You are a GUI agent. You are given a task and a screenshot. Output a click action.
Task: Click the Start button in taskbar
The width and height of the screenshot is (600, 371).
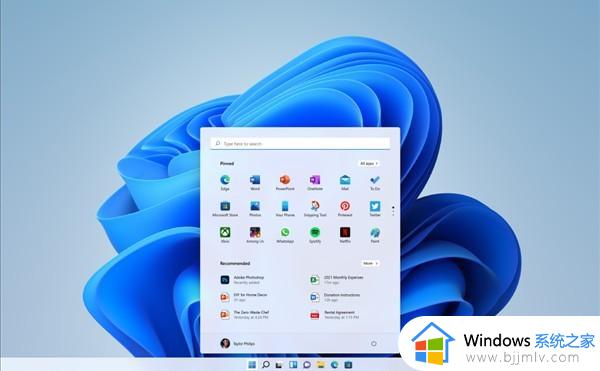pyautogui.click(x=252, y=364)
